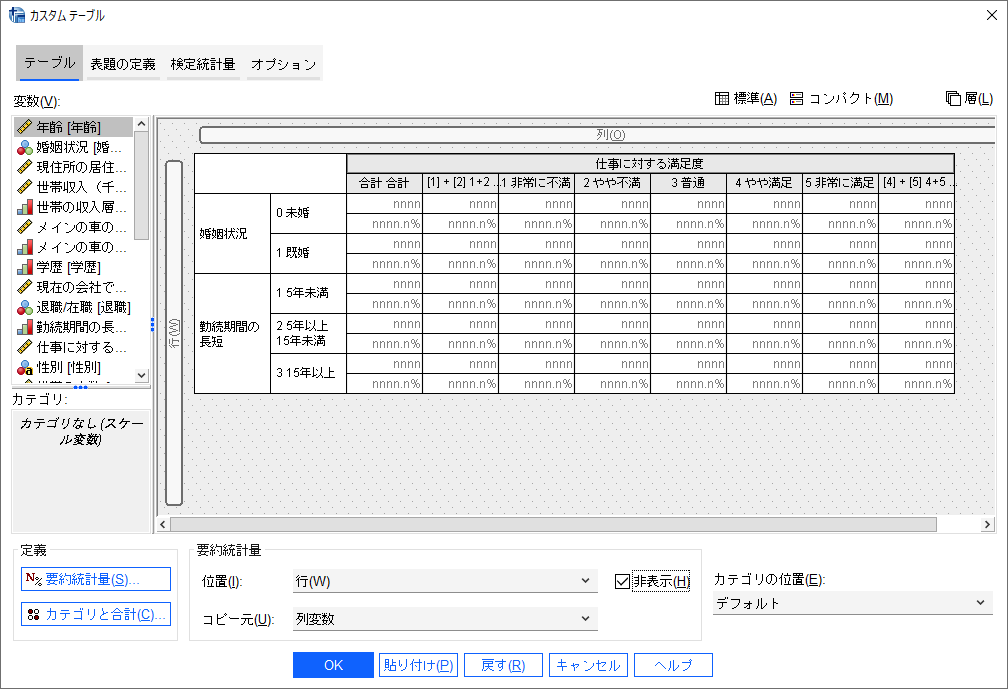This screenshot has height=689, width=1008.
Task: Go to the オプション tab
Action: (x=283, y=64)
